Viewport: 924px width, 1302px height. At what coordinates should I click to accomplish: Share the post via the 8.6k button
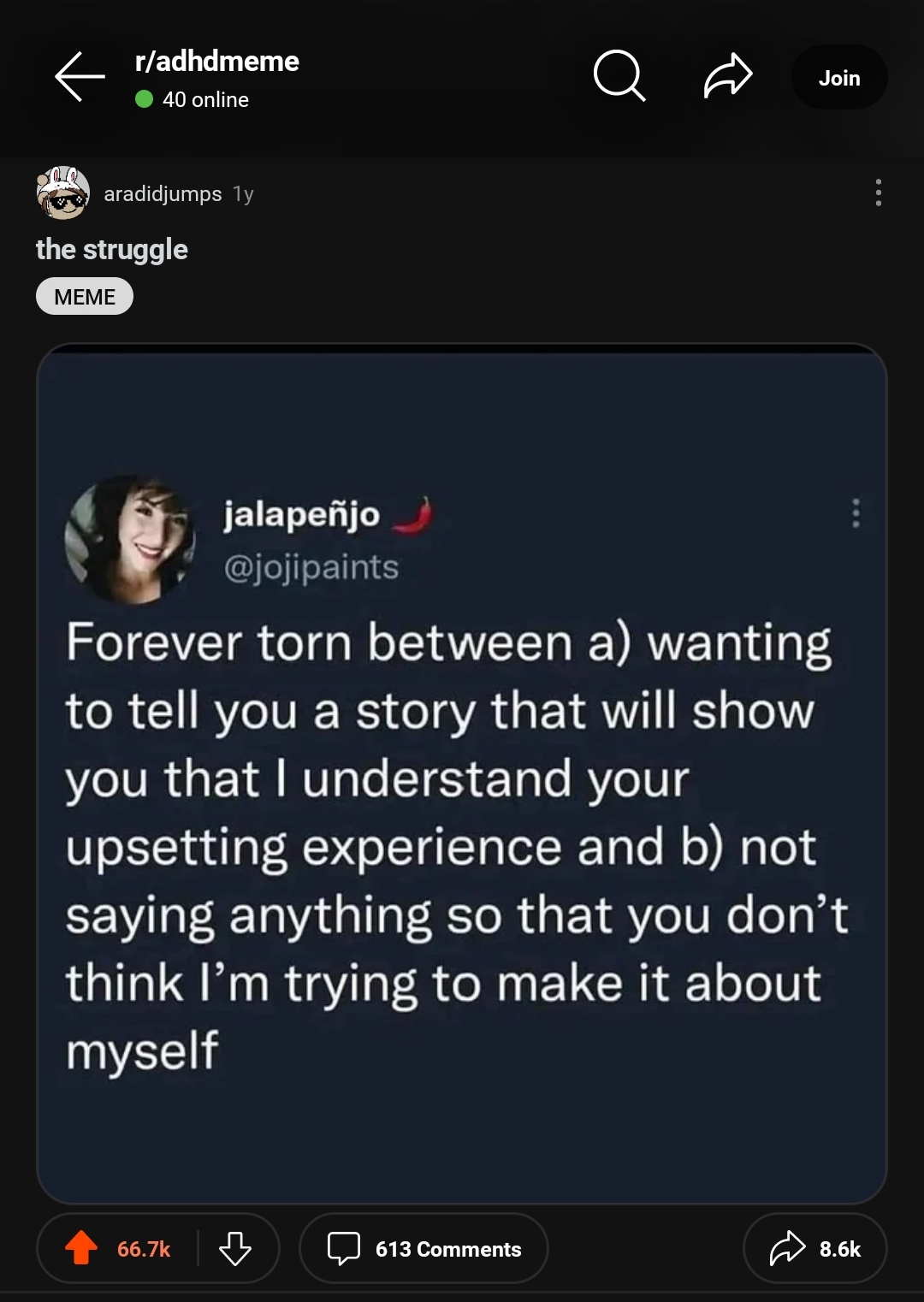click(814, 1248)
